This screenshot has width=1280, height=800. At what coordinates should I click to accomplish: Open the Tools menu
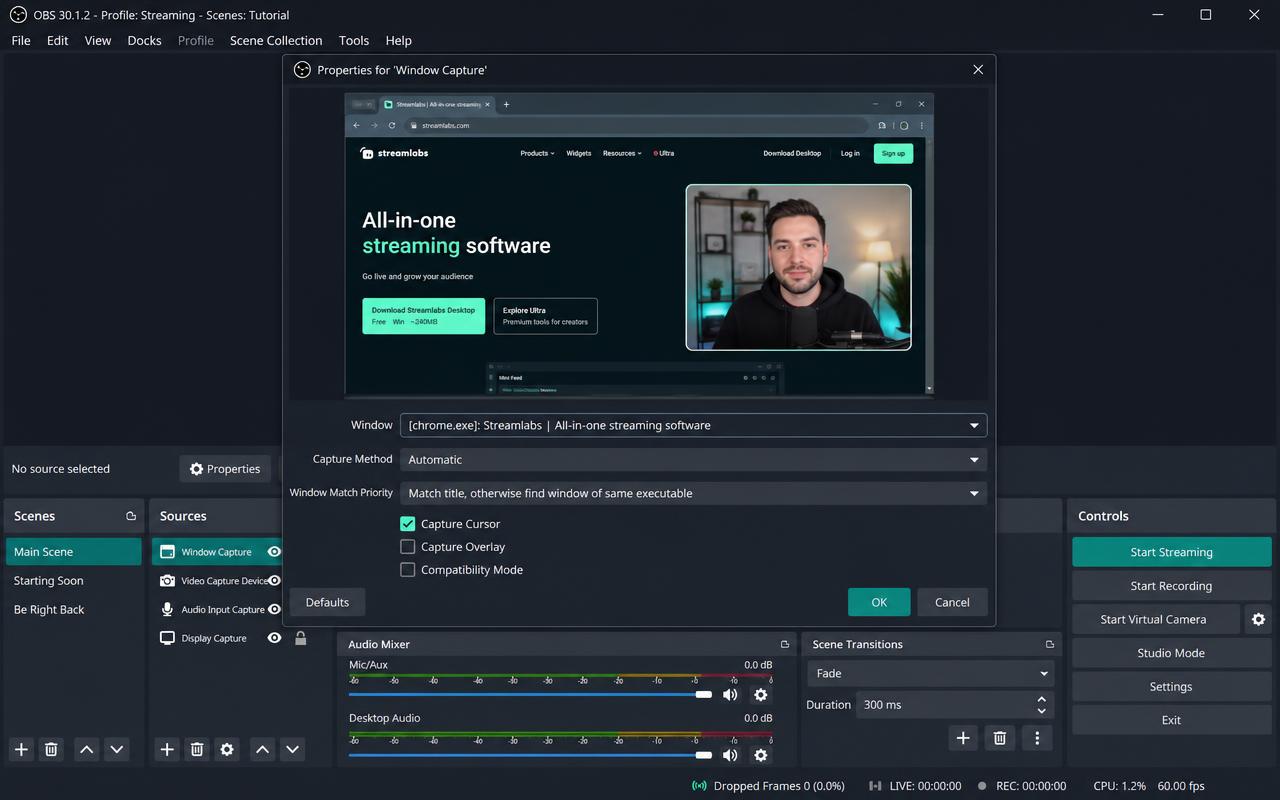[354, 41]
